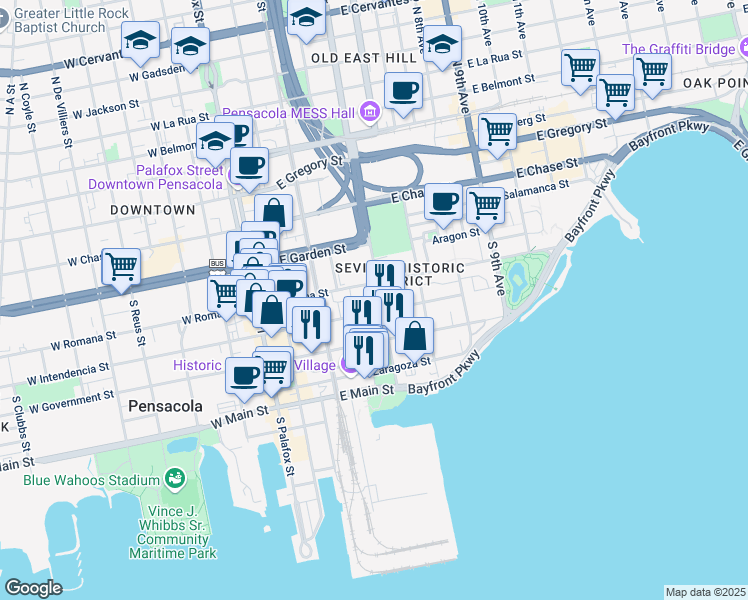Click the Pensacola city label
The width and height of the screenshot is (748, 600).
tap(166, 406)
